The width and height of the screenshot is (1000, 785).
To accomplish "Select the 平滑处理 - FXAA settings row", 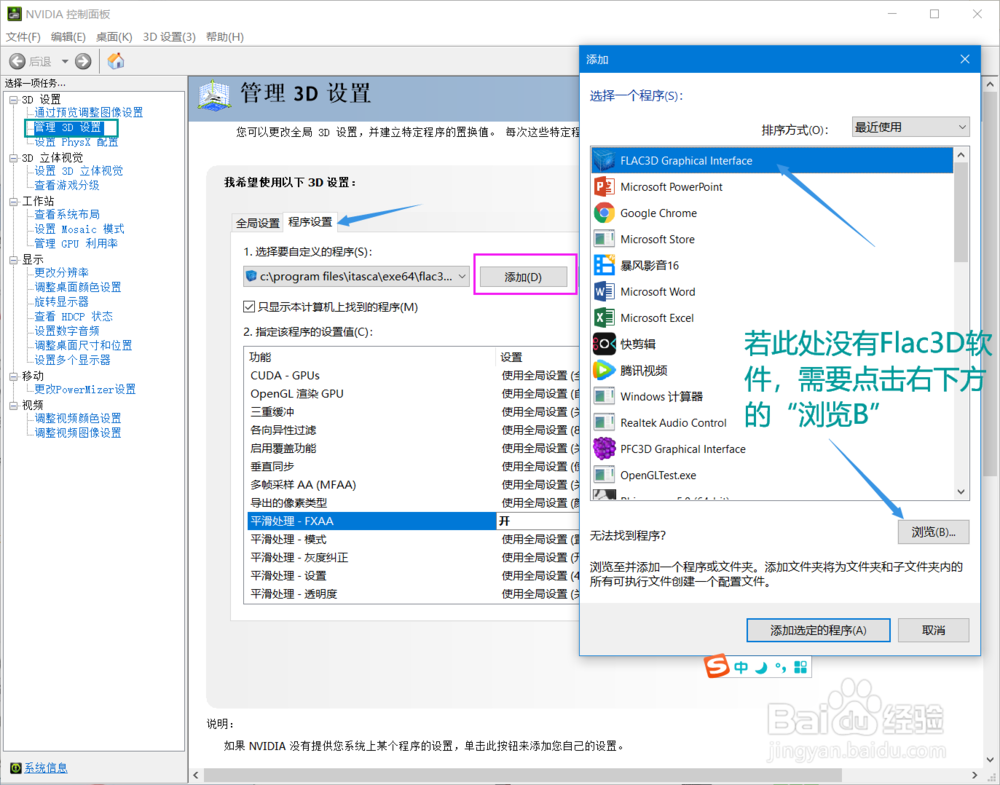I will coord(413,521).
